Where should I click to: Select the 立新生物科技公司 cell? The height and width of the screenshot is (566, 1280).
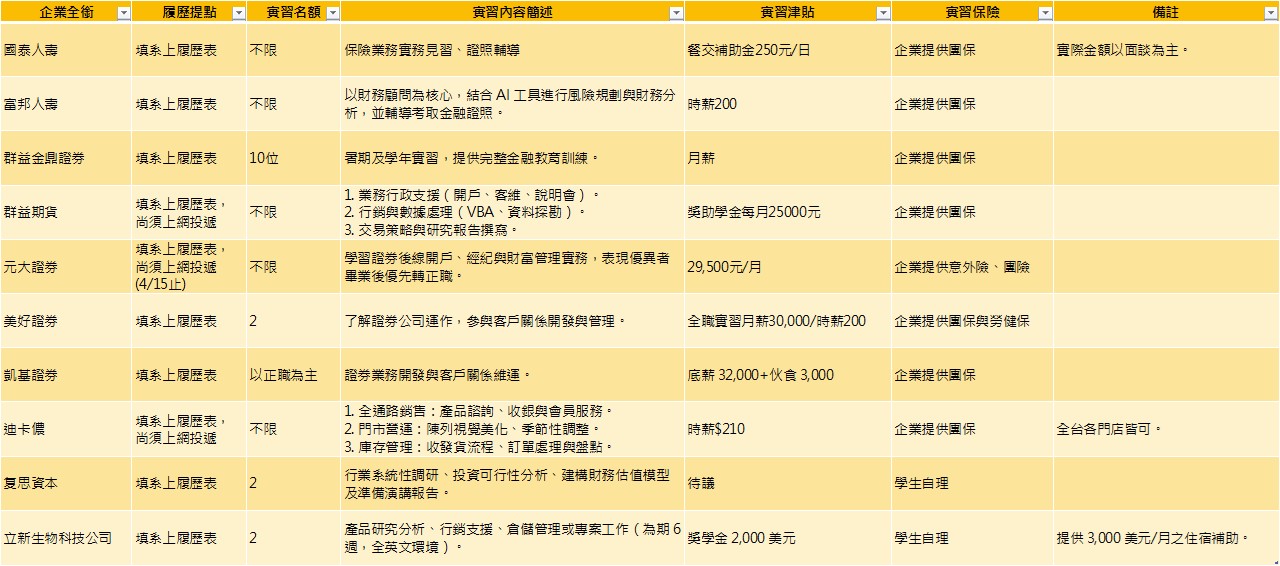[57, 538]
